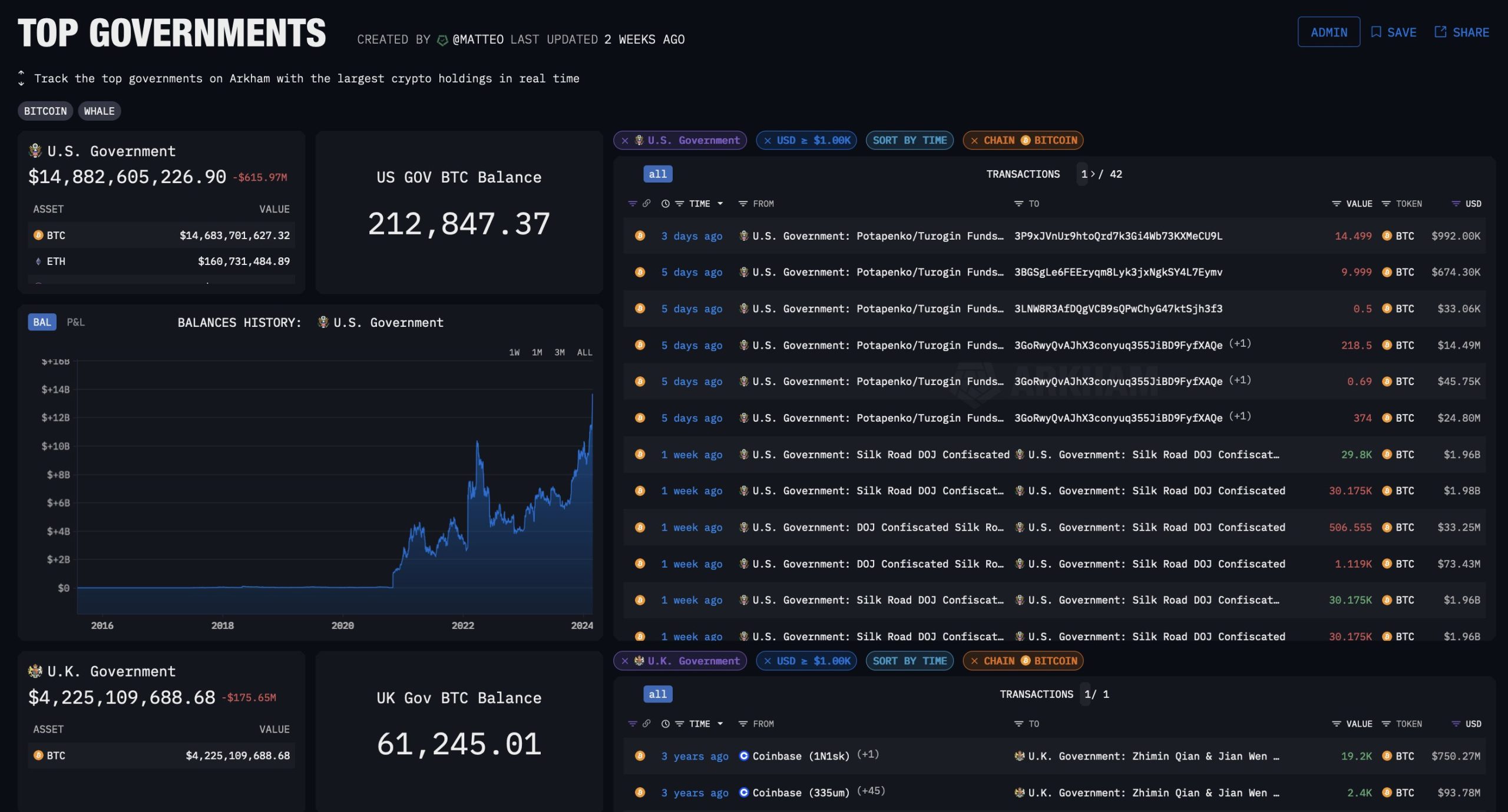This screenshot has height=812, width=1508.
Task: Go to next US transactions page arrow
Action: [x=1093, y=174]
